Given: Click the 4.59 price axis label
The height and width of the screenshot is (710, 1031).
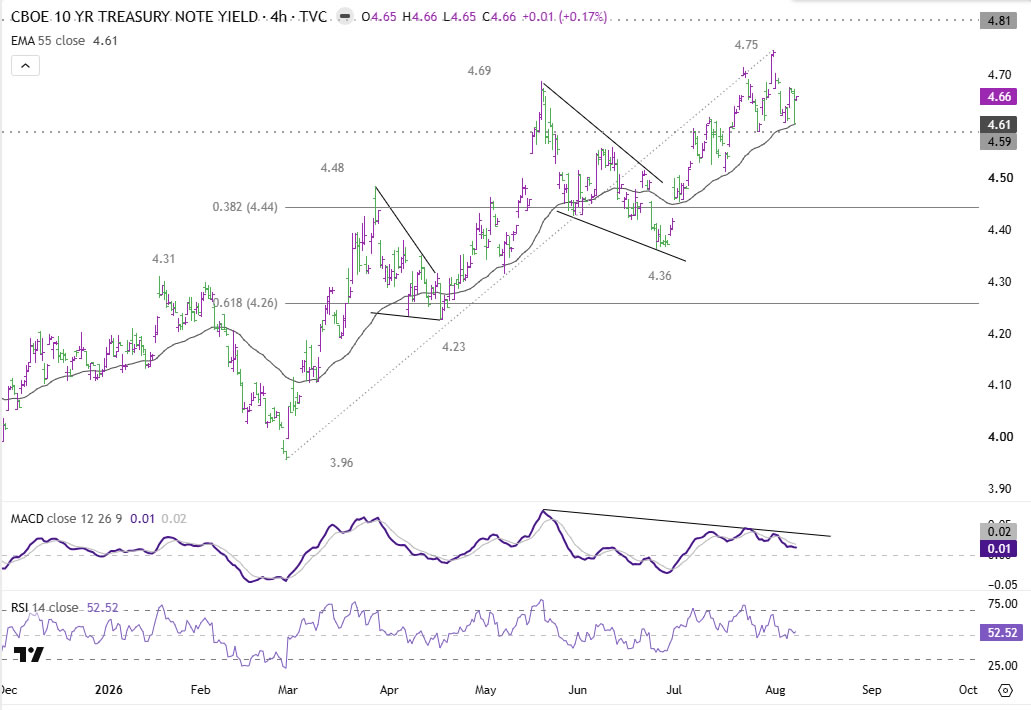Looking at the screenshot, I should pyautogui.click(x=999, y=141).
